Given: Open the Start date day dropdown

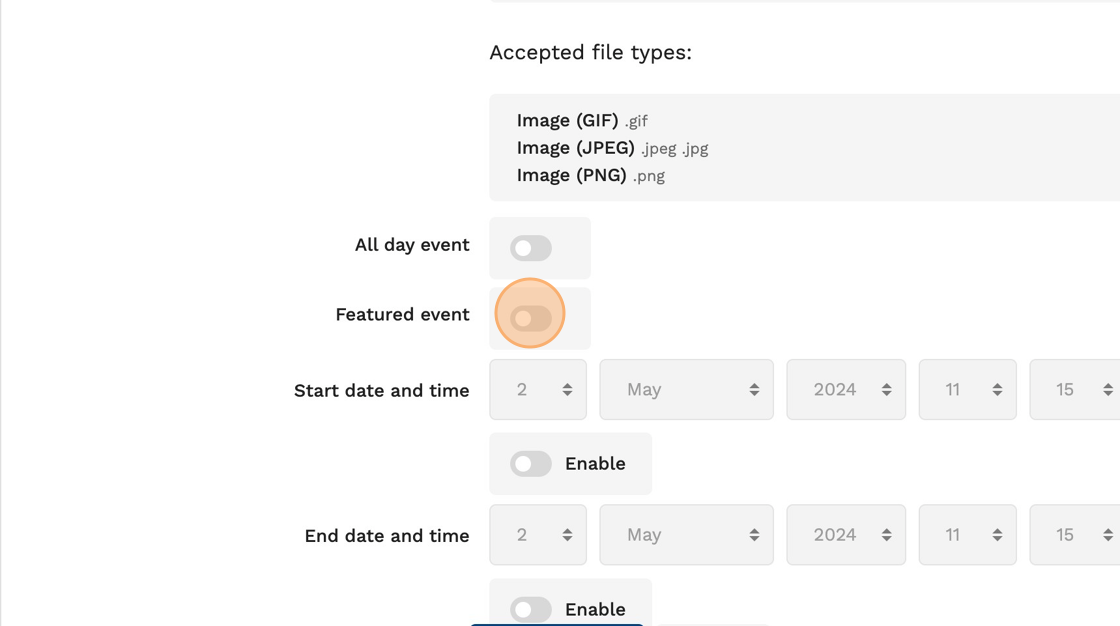Looking at the screenshot, I should pos(538,390).
